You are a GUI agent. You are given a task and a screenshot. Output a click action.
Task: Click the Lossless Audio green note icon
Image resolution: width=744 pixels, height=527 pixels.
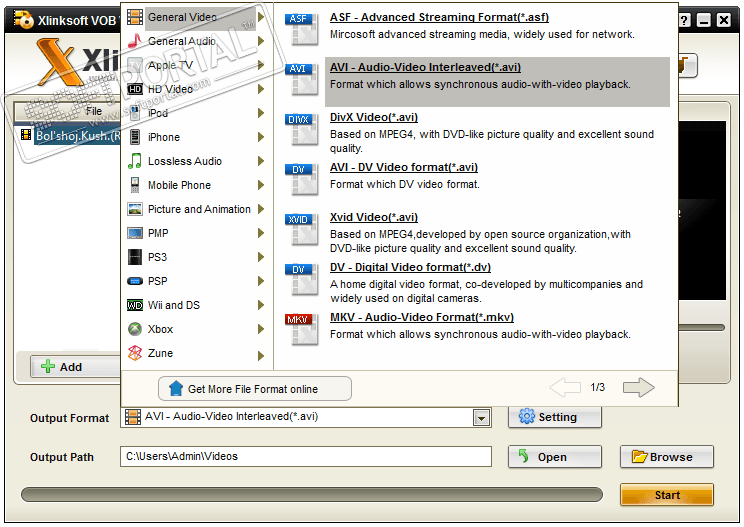click(135, 161)
